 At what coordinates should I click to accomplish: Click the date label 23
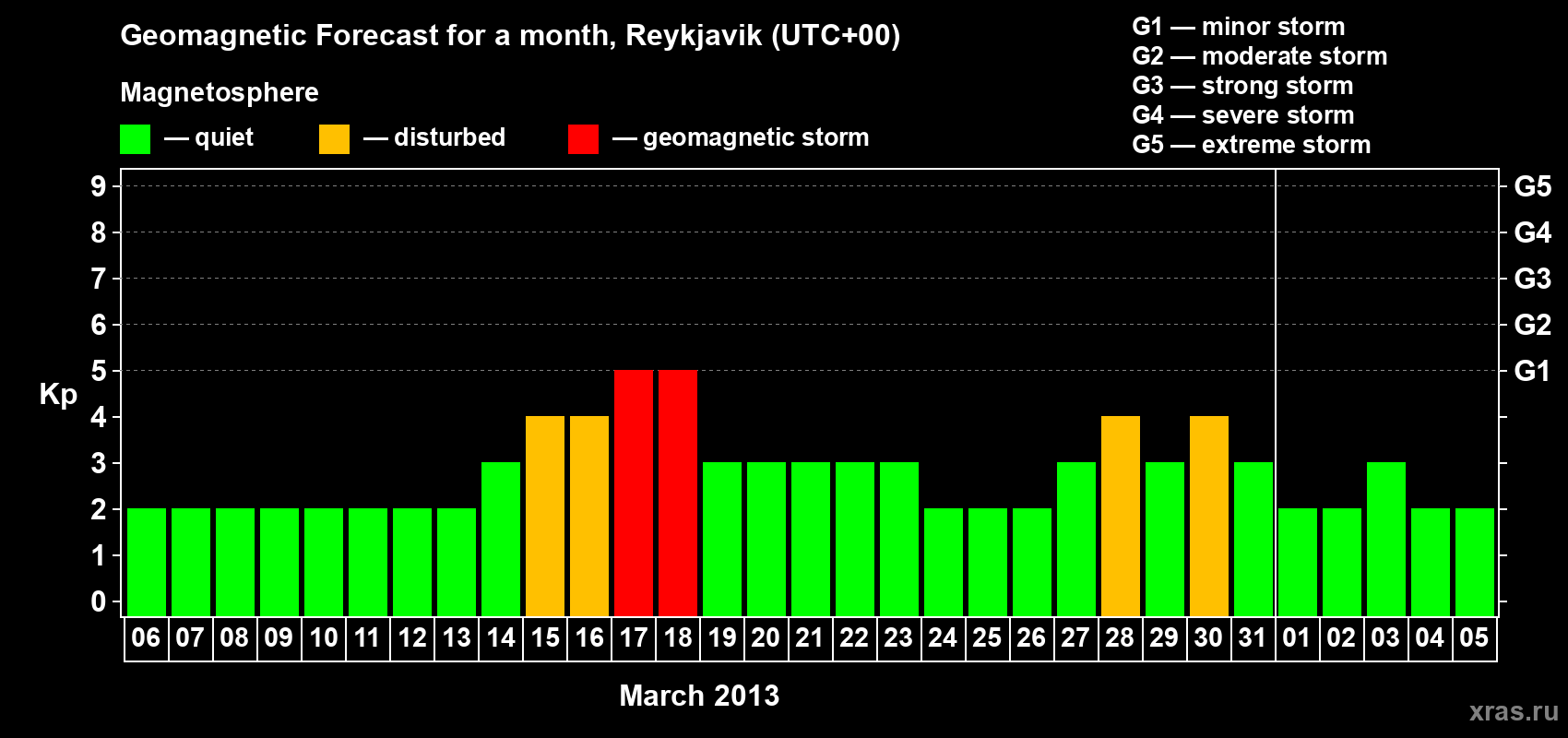tap(898, 637)
